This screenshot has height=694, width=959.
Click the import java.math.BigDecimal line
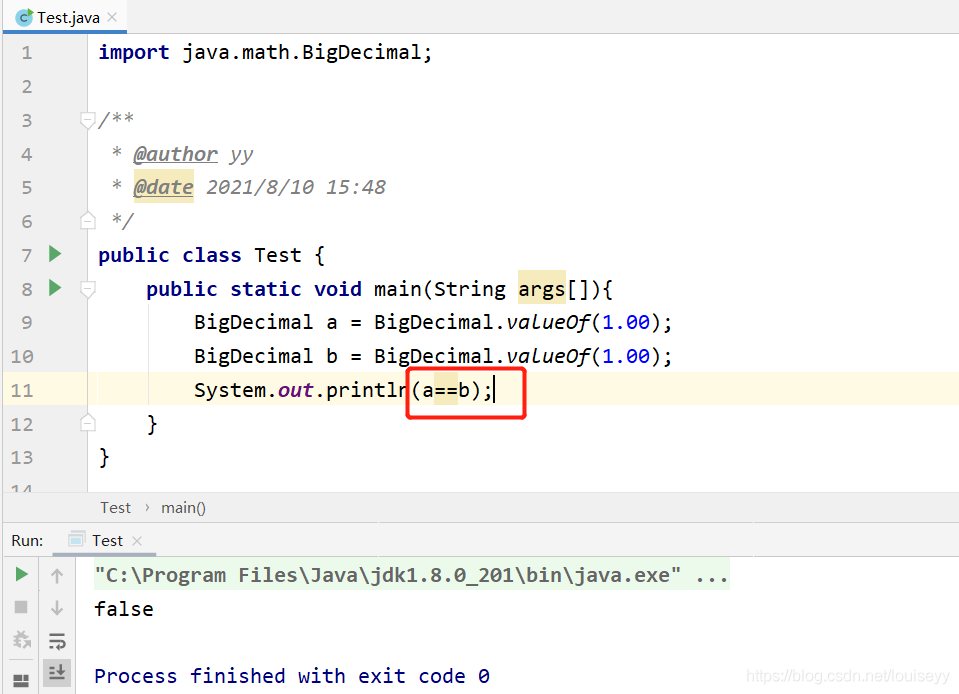click(x=265, y=53)
